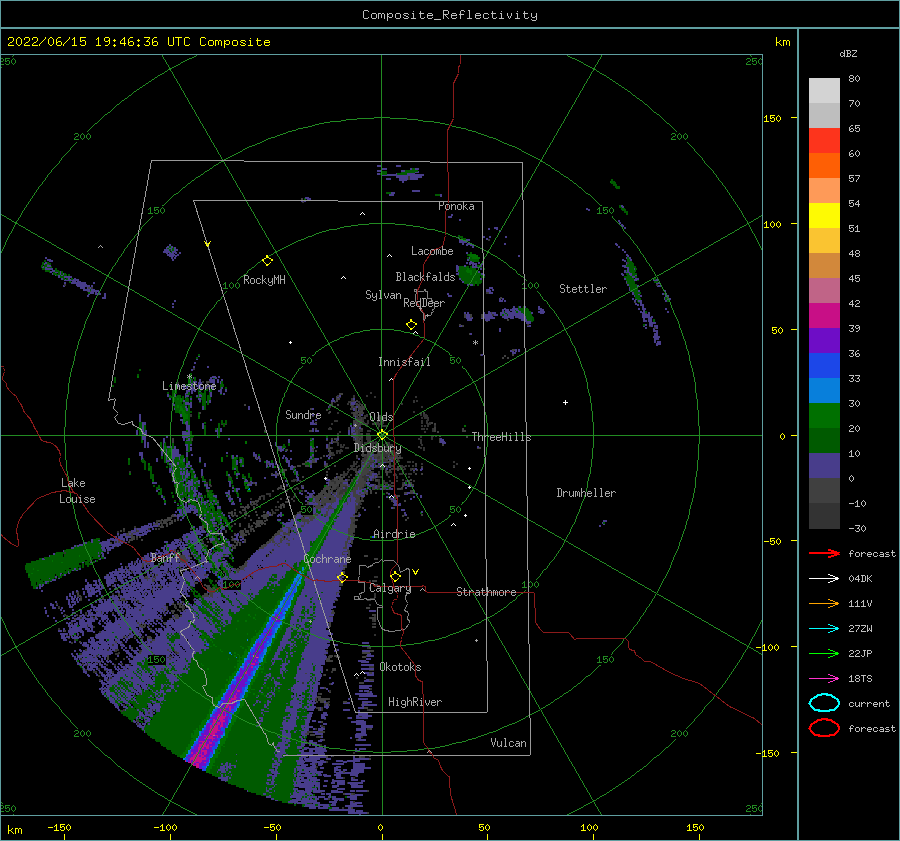Click the 'RockyMH' label on map
Viewport: 900px width, 841px height.
(x=264, y=280)
